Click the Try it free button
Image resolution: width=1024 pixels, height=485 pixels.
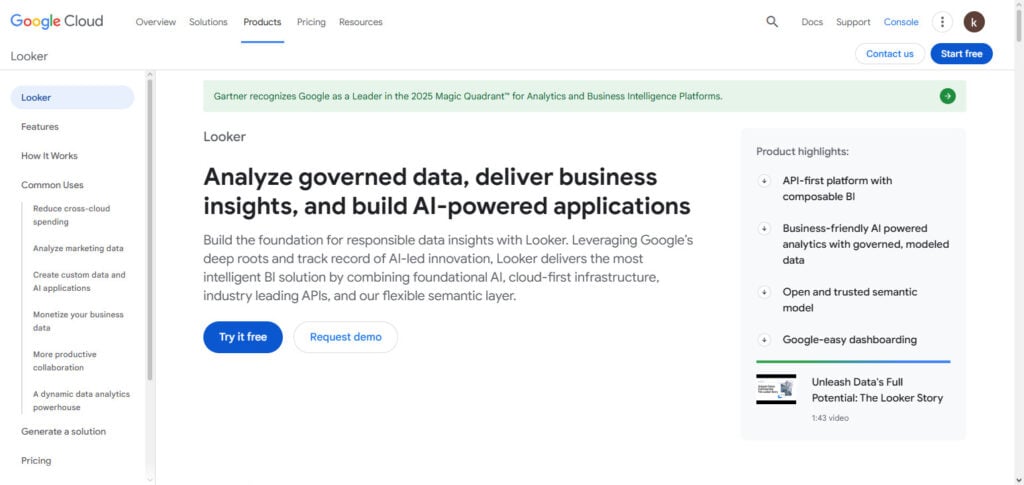pyautogui.click(x=243, y=337)
